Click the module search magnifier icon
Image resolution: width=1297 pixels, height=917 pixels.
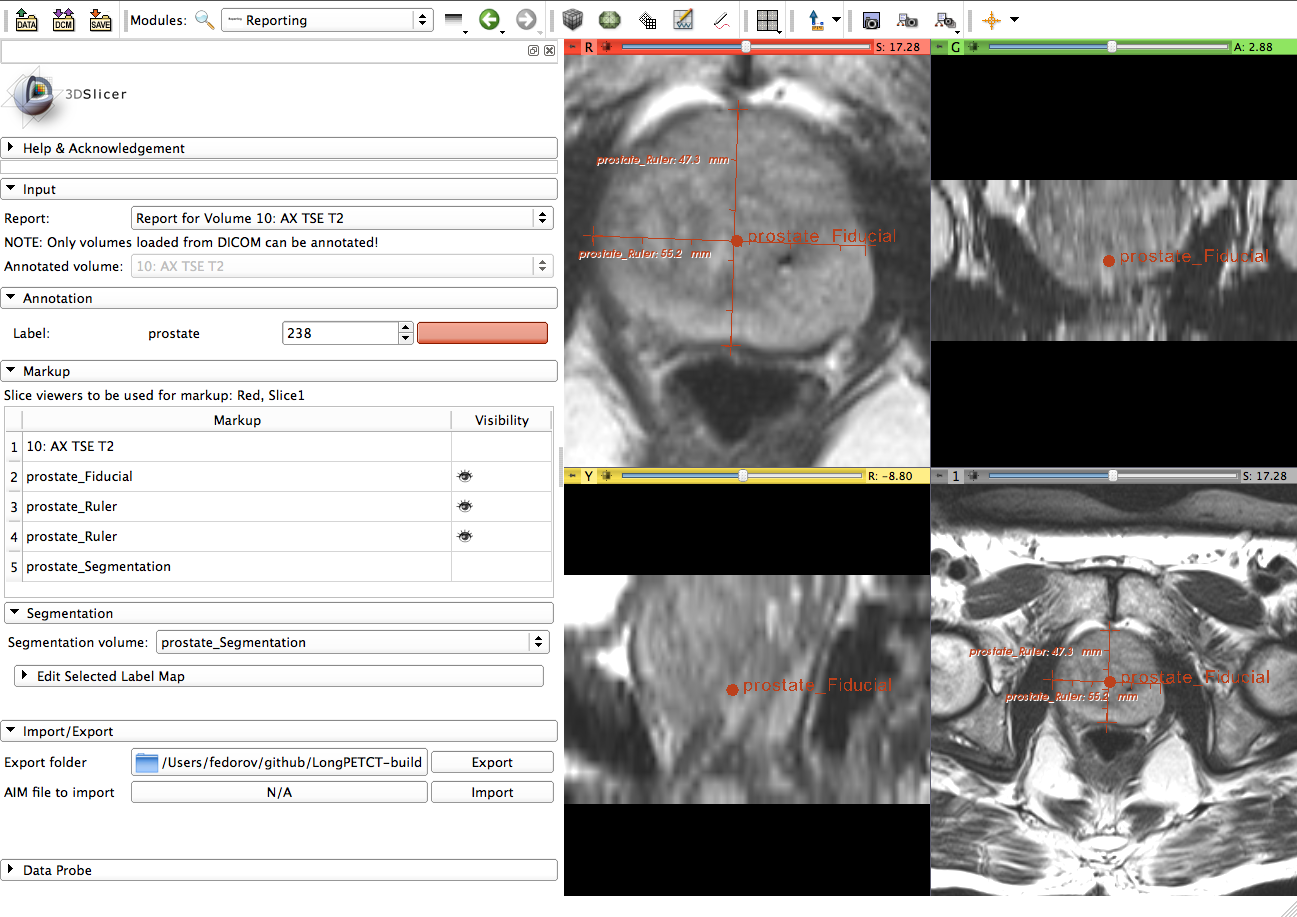point(204,20)
